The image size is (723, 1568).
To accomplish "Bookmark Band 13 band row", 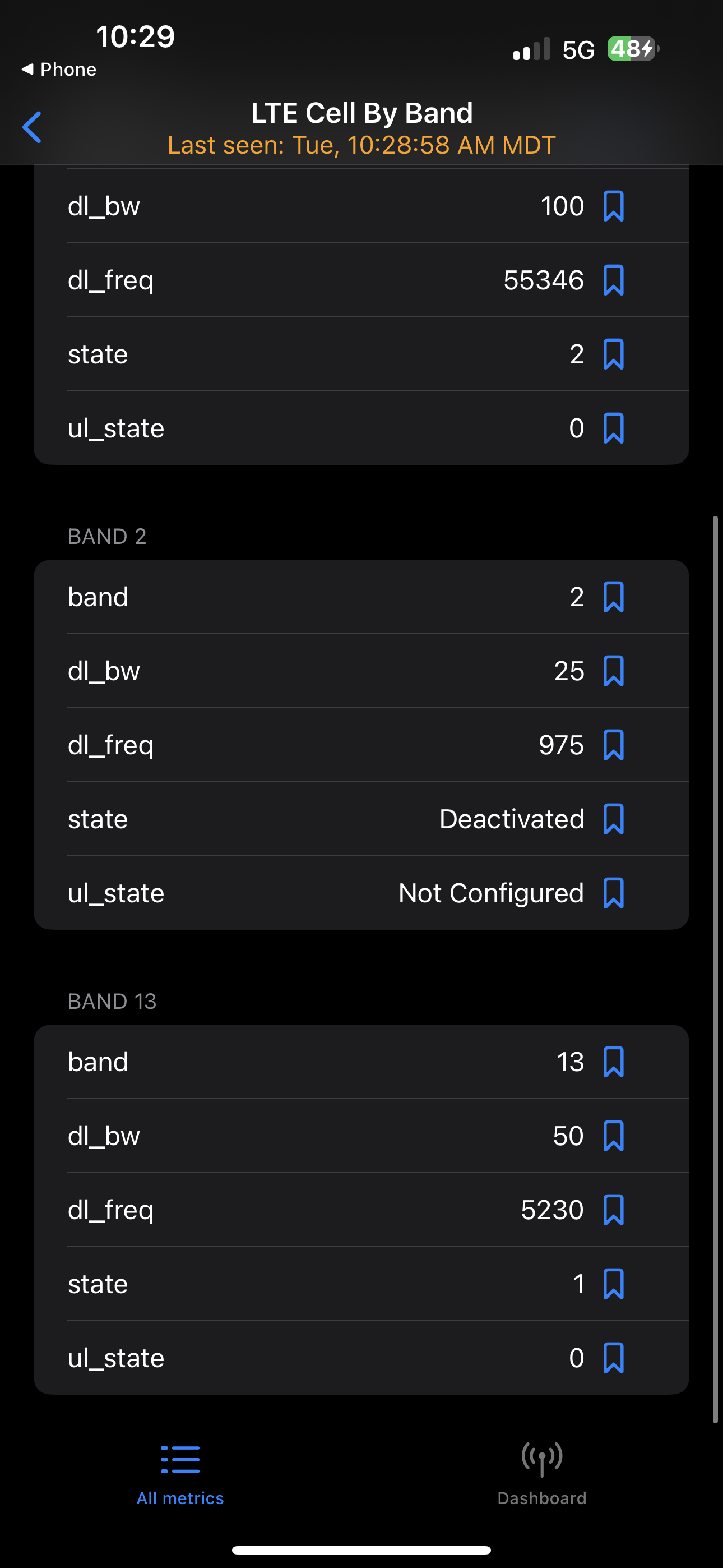I will [613, 1062].
